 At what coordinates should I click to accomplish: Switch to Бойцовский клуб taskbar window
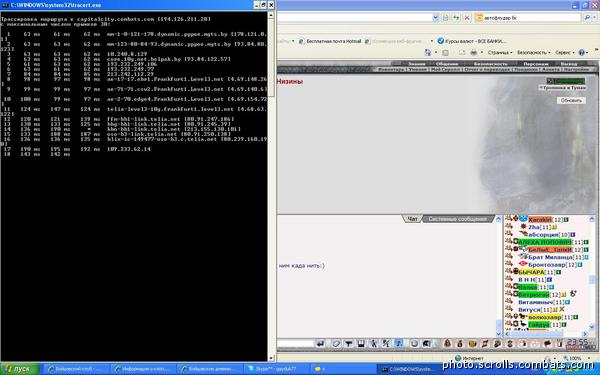(78, 369)
